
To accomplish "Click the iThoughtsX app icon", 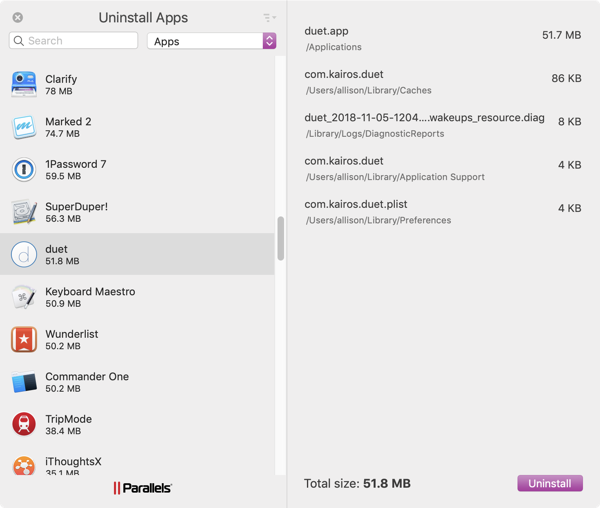I will pyautogui.click(x=24, y=465).
